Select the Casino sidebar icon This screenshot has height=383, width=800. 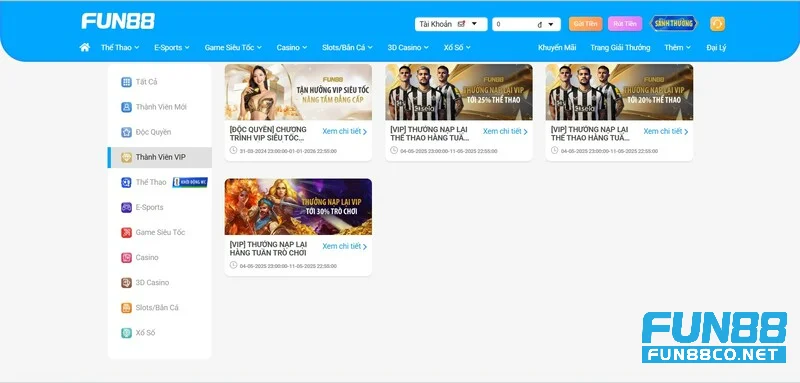[127, 258]
